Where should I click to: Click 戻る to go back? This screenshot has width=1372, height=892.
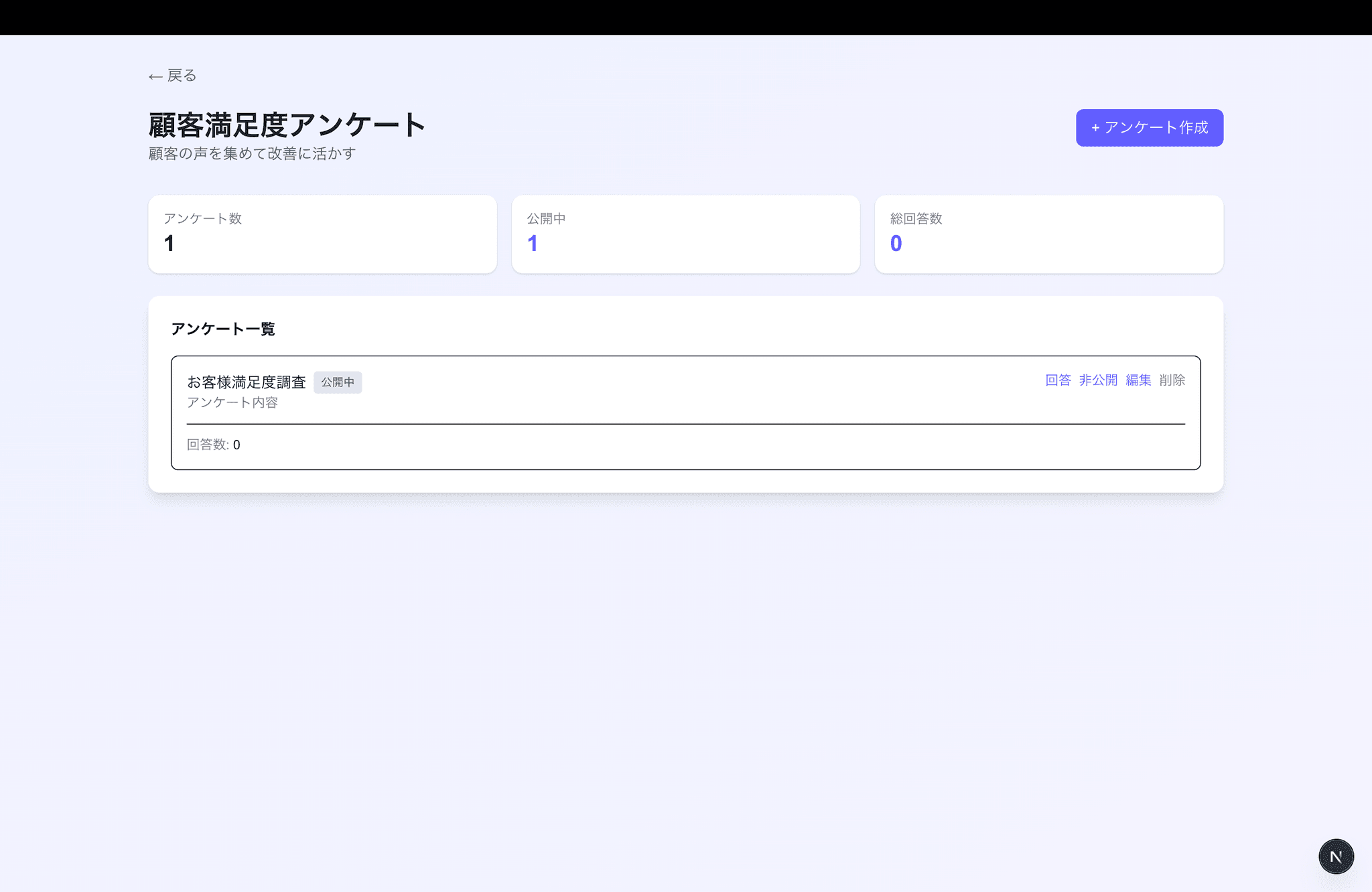[181, 75]
